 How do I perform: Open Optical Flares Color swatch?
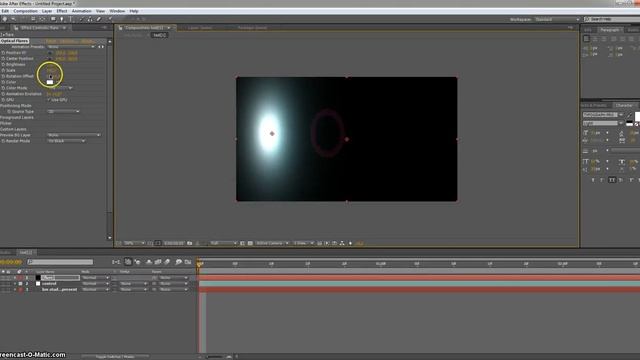click(50, 82)
